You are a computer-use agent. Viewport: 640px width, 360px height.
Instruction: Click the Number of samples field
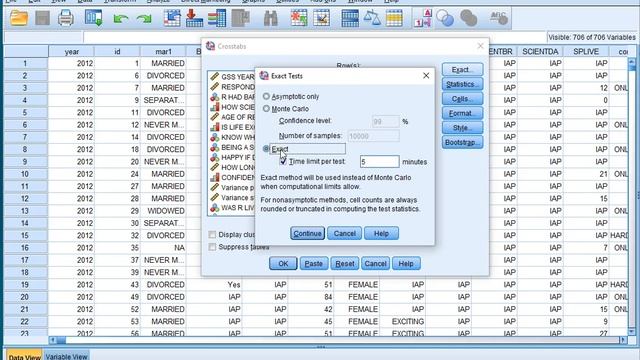373,136
